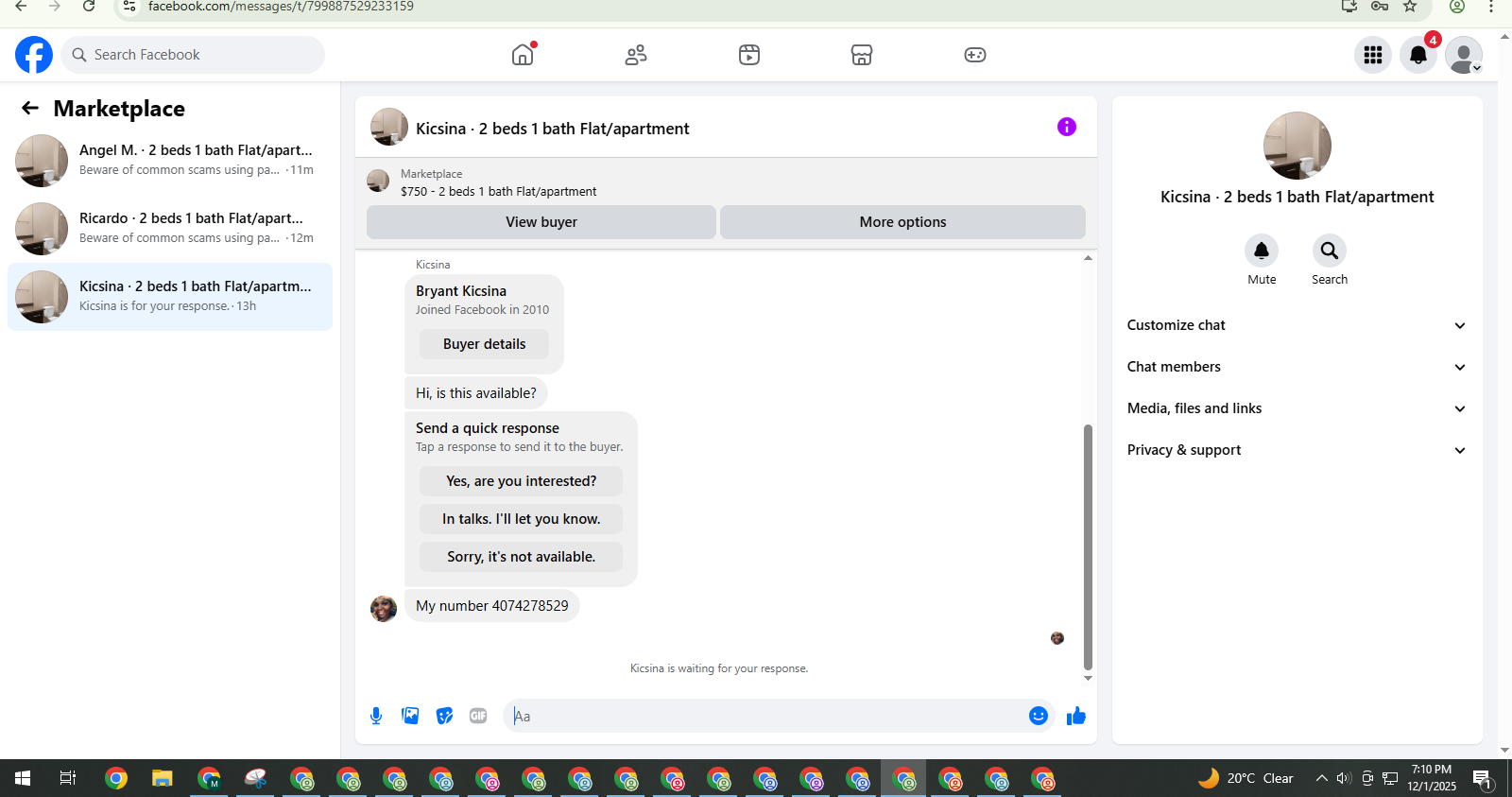Screen dimensions: 1512x797
Task: Focus the Aa message input field
Action: click(767, 716)
